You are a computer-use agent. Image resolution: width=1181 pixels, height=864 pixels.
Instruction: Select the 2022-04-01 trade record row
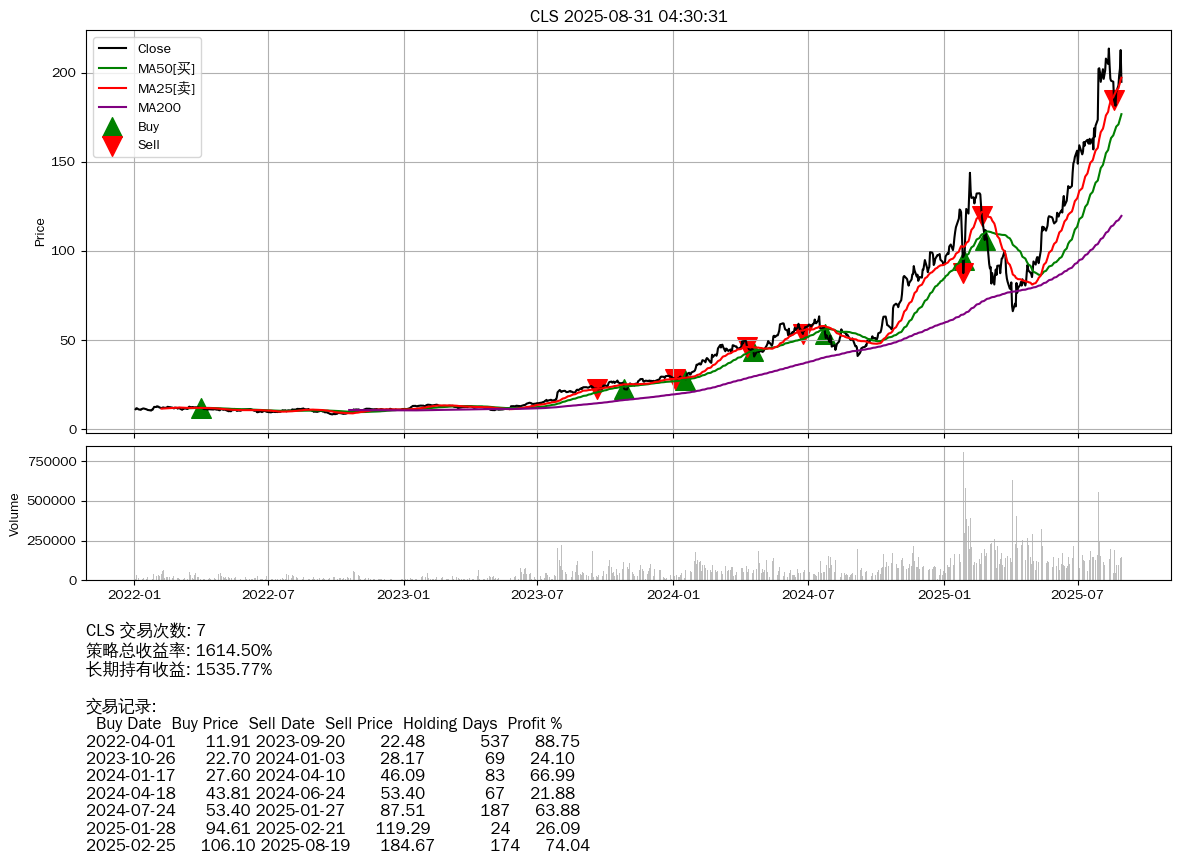coord(332,741)
